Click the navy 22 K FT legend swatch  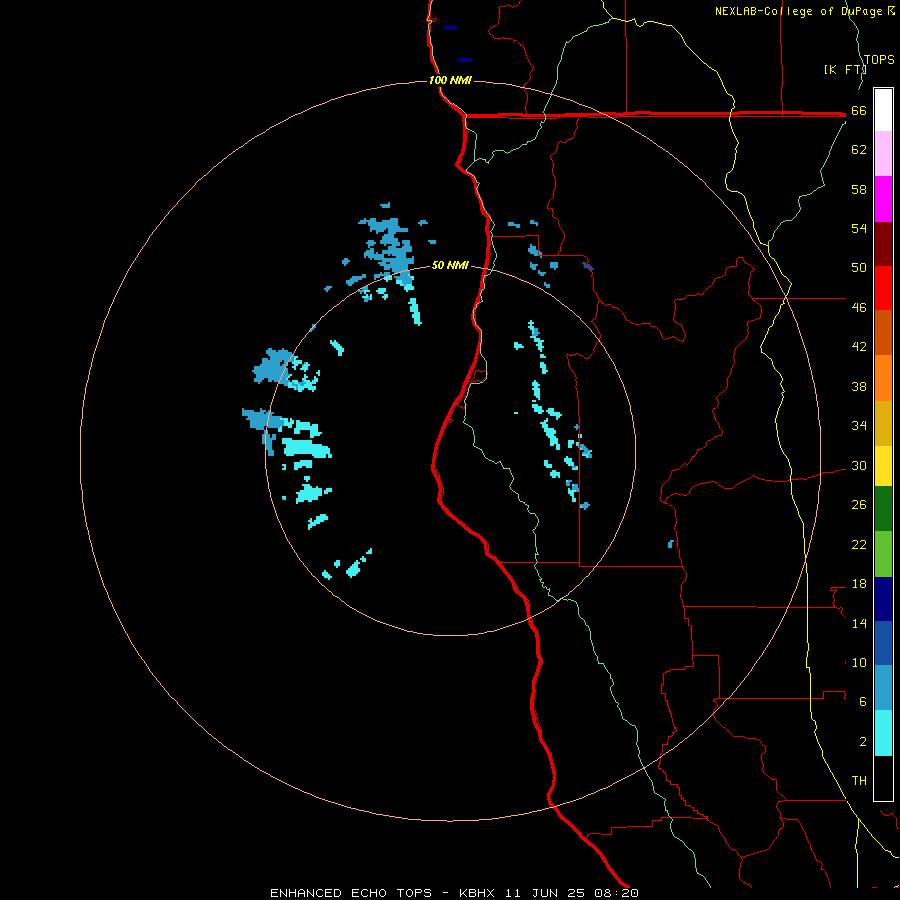[x=883, y=599]
